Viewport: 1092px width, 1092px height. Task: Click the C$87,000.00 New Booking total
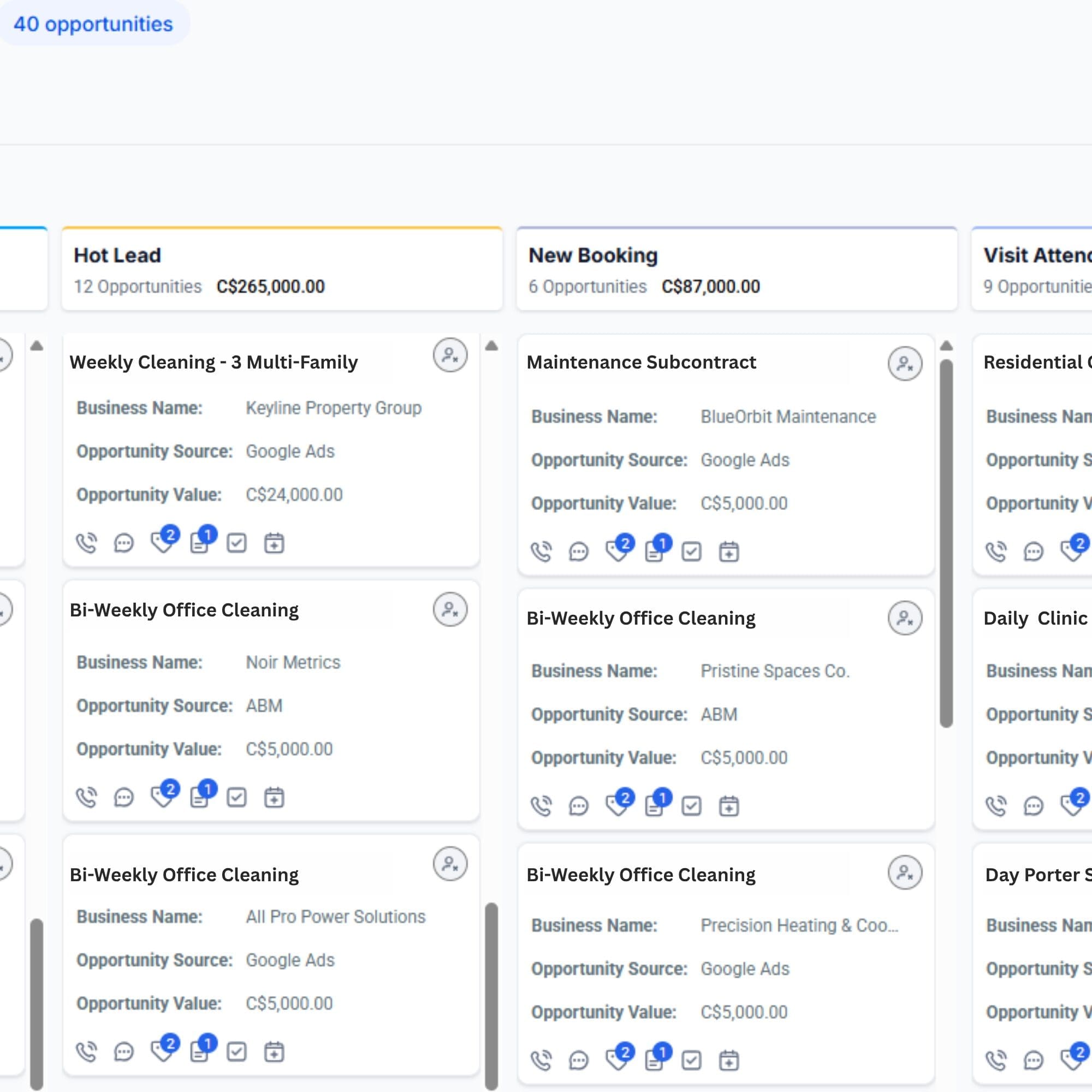[711, 287]
